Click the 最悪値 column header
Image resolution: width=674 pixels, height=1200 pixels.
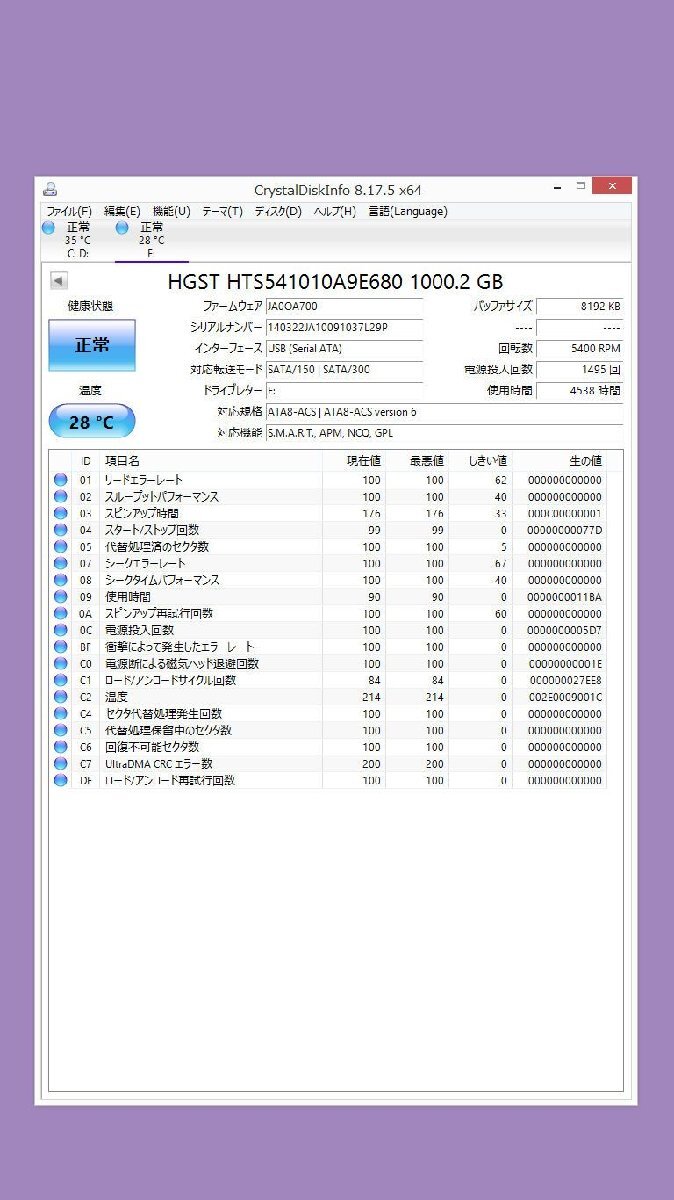point(417,461)
